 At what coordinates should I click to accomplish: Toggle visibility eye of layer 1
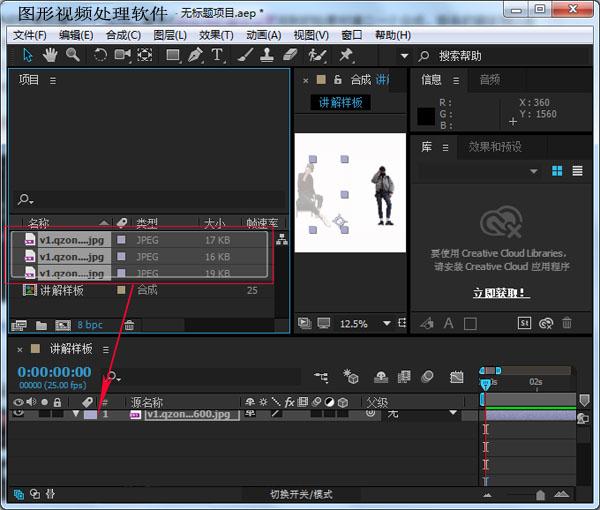18,413
